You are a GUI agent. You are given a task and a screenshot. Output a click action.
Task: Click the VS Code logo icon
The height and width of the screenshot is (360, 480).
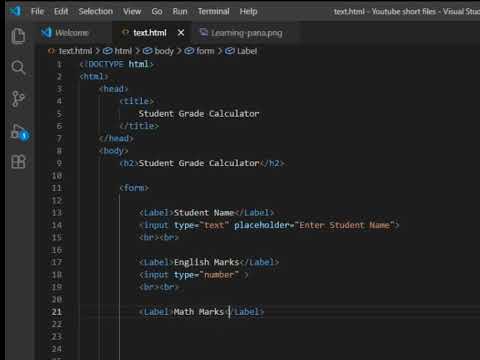pos(14,11)
